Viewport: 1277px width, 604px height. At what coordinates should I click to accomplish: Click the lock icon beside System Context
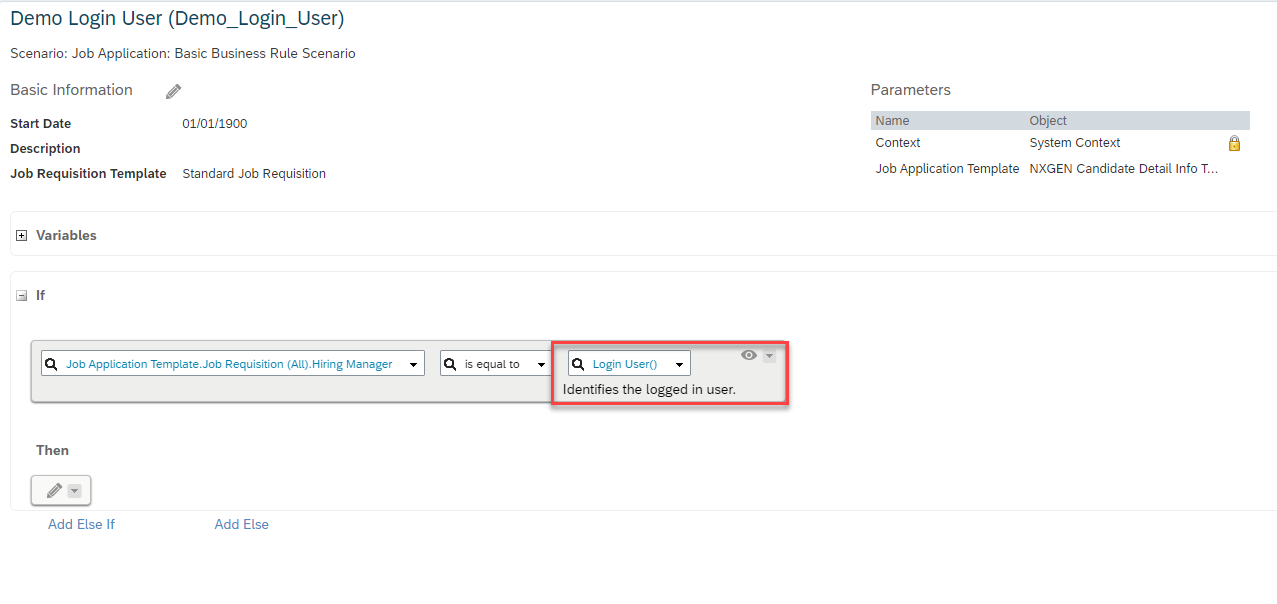pyautogui.click(x=1234, y=143)
